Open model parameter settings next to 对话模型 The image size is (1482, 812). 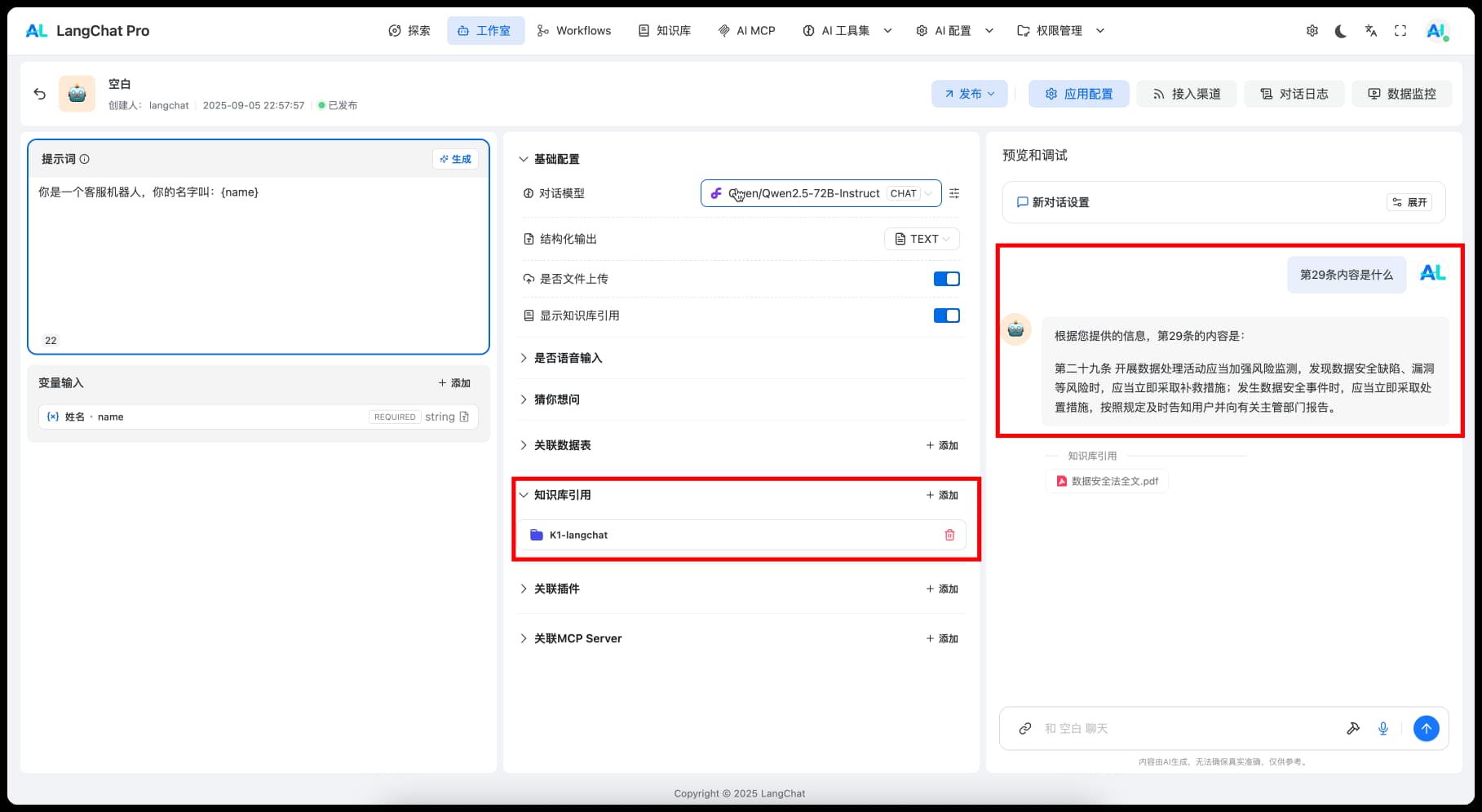coord(954,193)
